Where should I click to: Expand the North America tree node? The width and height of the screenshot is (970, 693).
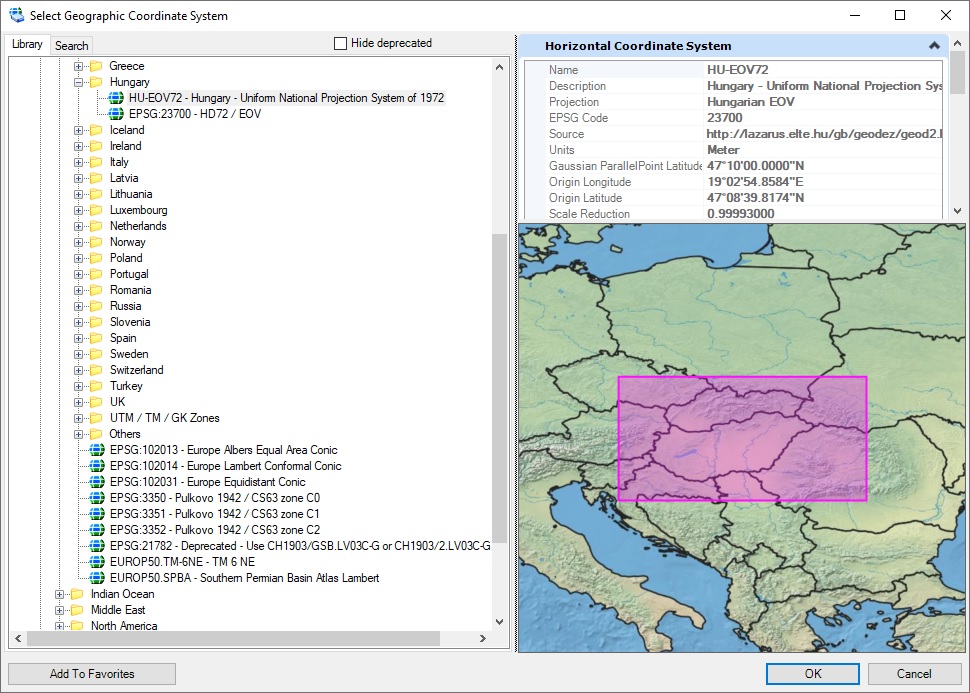click(x=60, y=626)
